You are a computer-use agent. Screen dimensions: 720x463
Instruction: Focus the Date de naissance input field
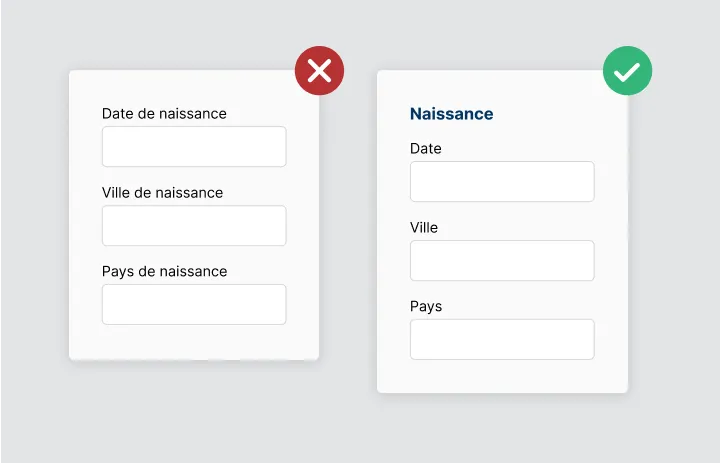click(x=194, y=146)
